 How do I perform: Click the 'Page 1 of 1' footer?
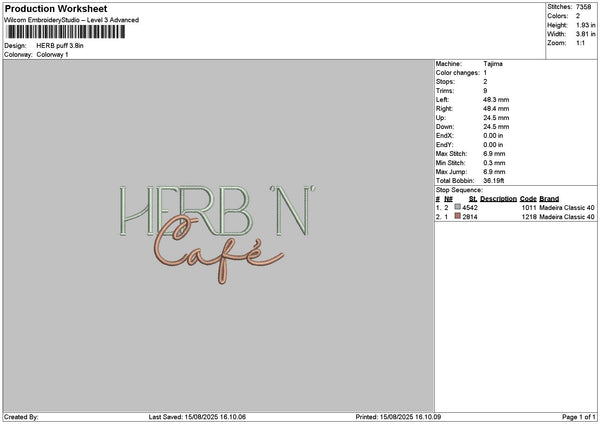tap(579, 417)
